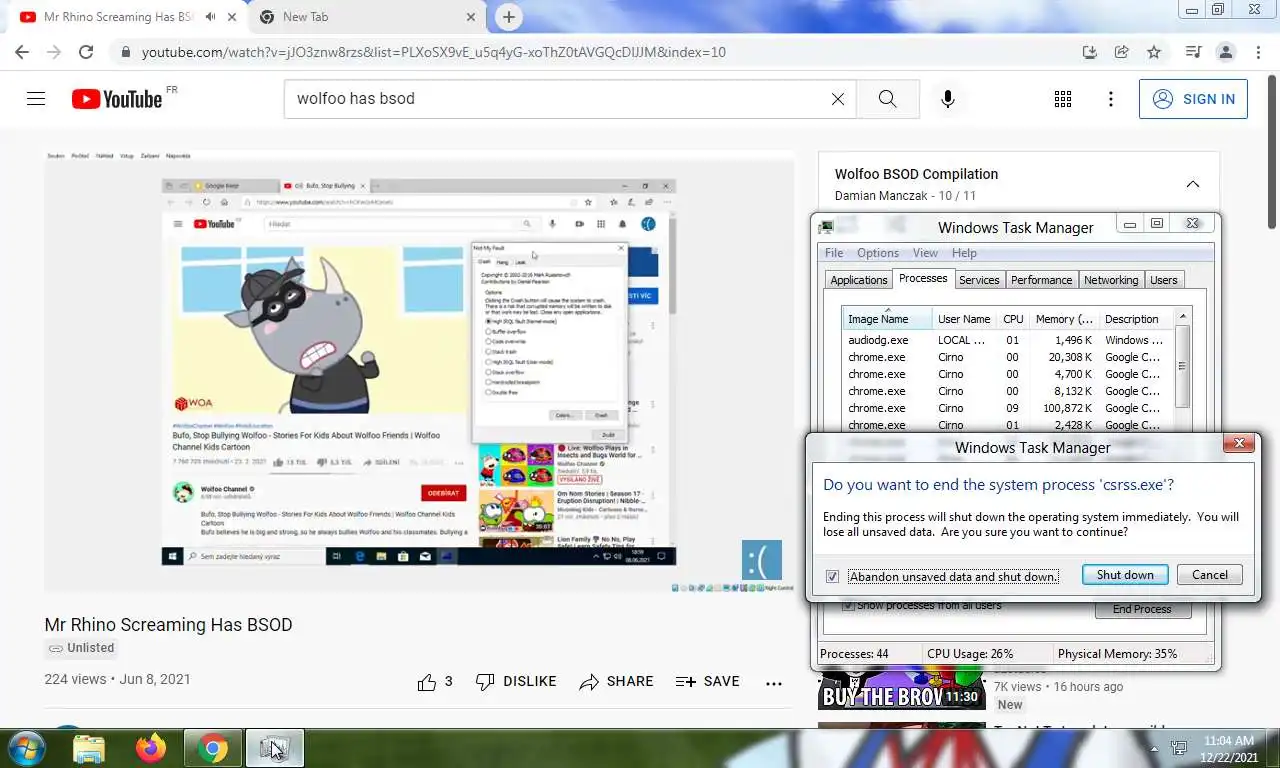This screenshot has width=1280, height=768.
Task: Switch to Applications tab
Action: coord(858,280)
